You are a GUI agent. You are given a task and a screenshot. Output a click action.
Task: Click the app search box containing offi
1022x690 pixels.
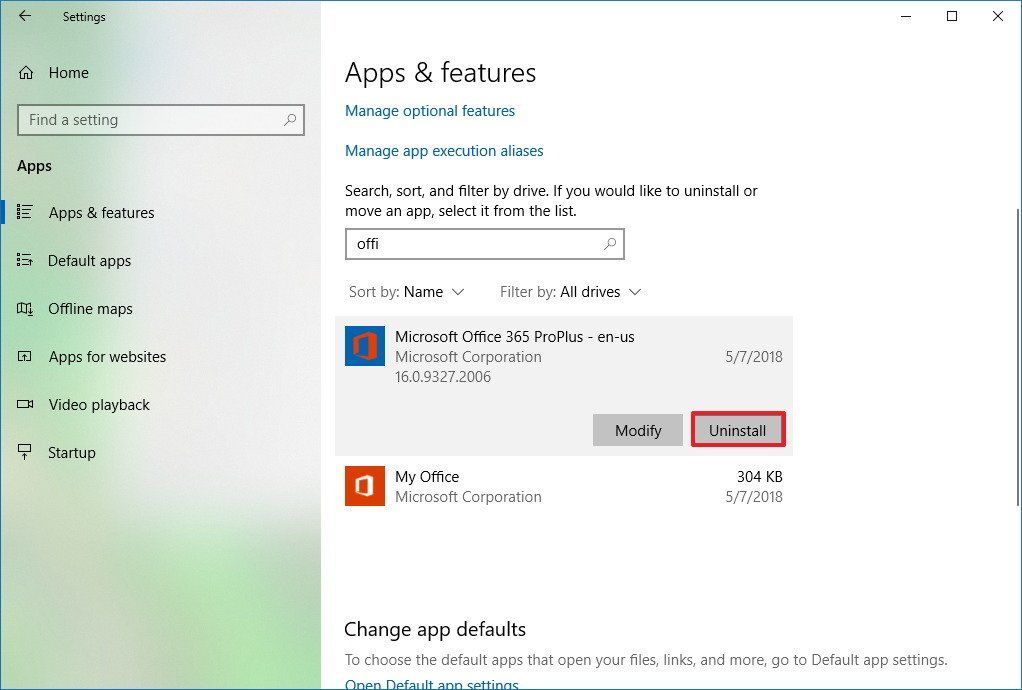tap(485, 243)
